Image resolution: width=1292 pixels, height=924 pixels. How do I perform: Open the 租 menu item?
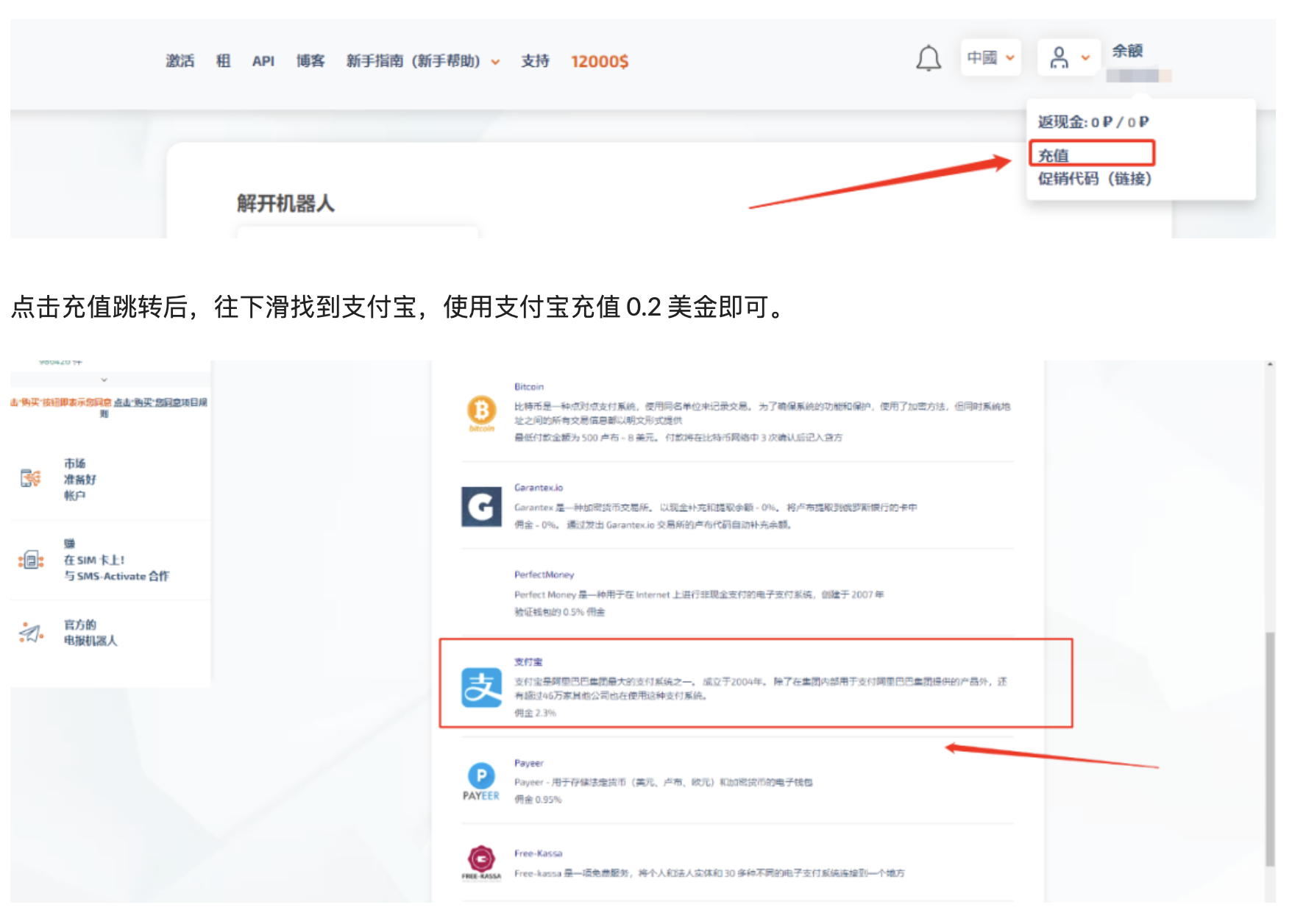[x=224, y=61]
